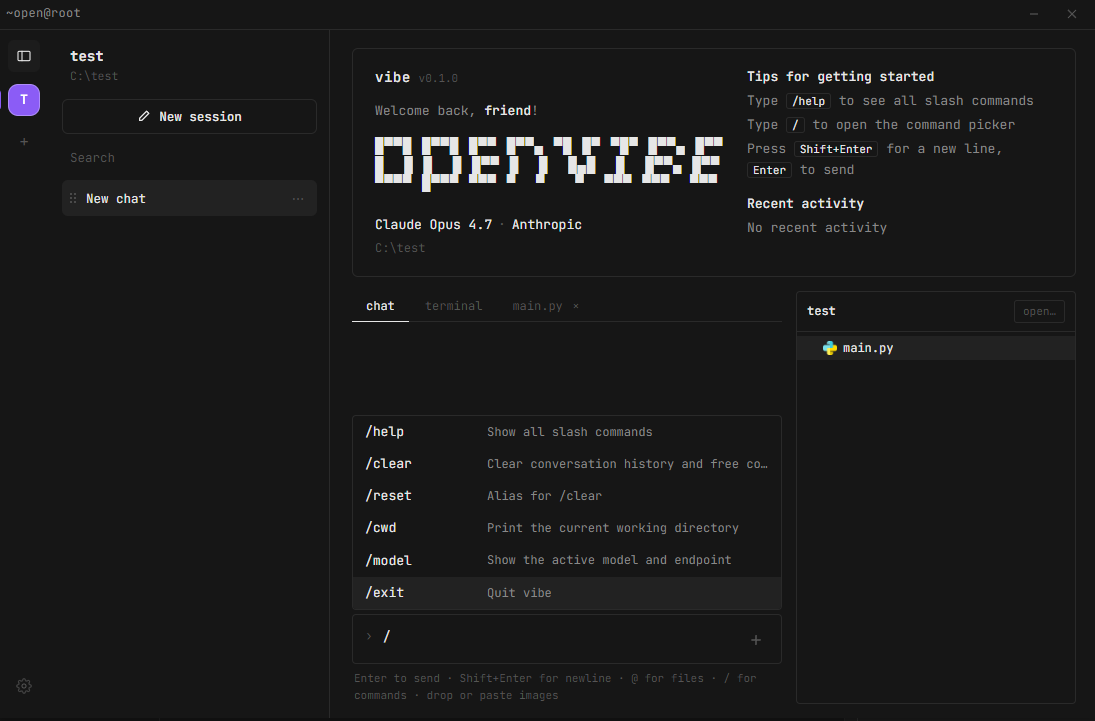Open the New chat options ellipsis
1095x721 pixels.
(298, 199)
